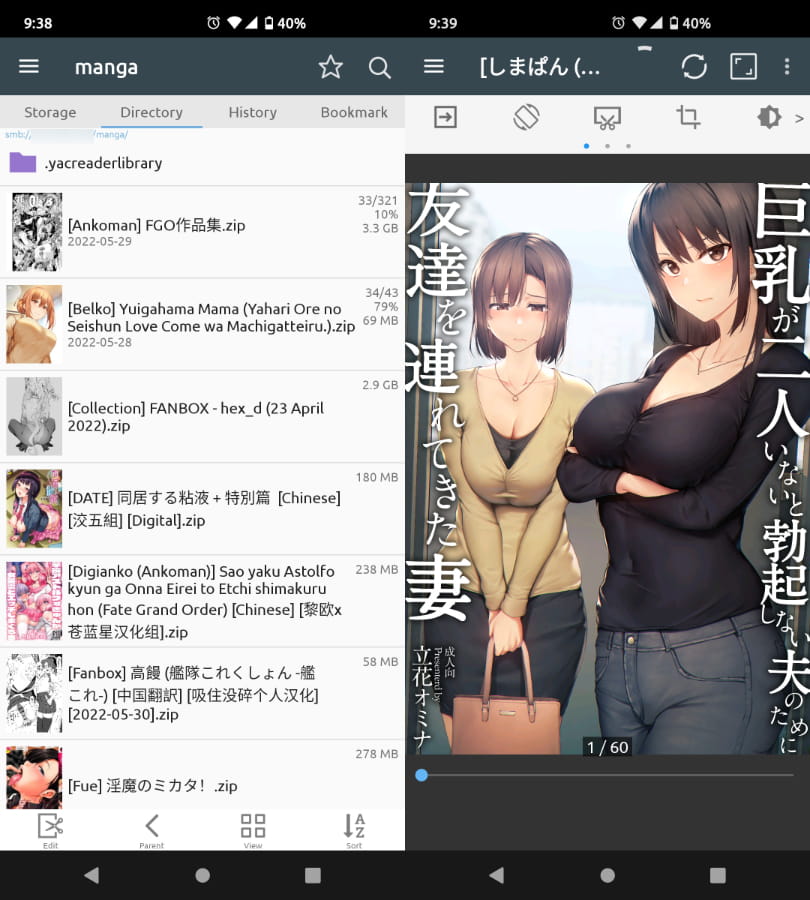The width and height of the screenshot is (810, 900).
Task: Tap the thumbnail of the Ankoman FGO archive
Action: pyautogui.click(x=36, y=232)
